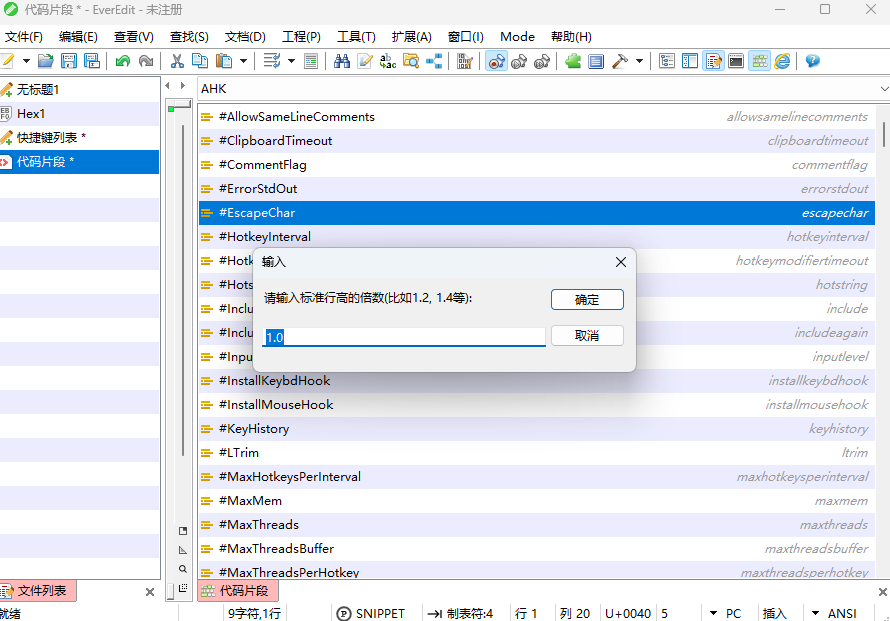Screen dimensions: 890x621
Task: Toggle the snippet panel toolbar button
Action: tap(759, 61)
